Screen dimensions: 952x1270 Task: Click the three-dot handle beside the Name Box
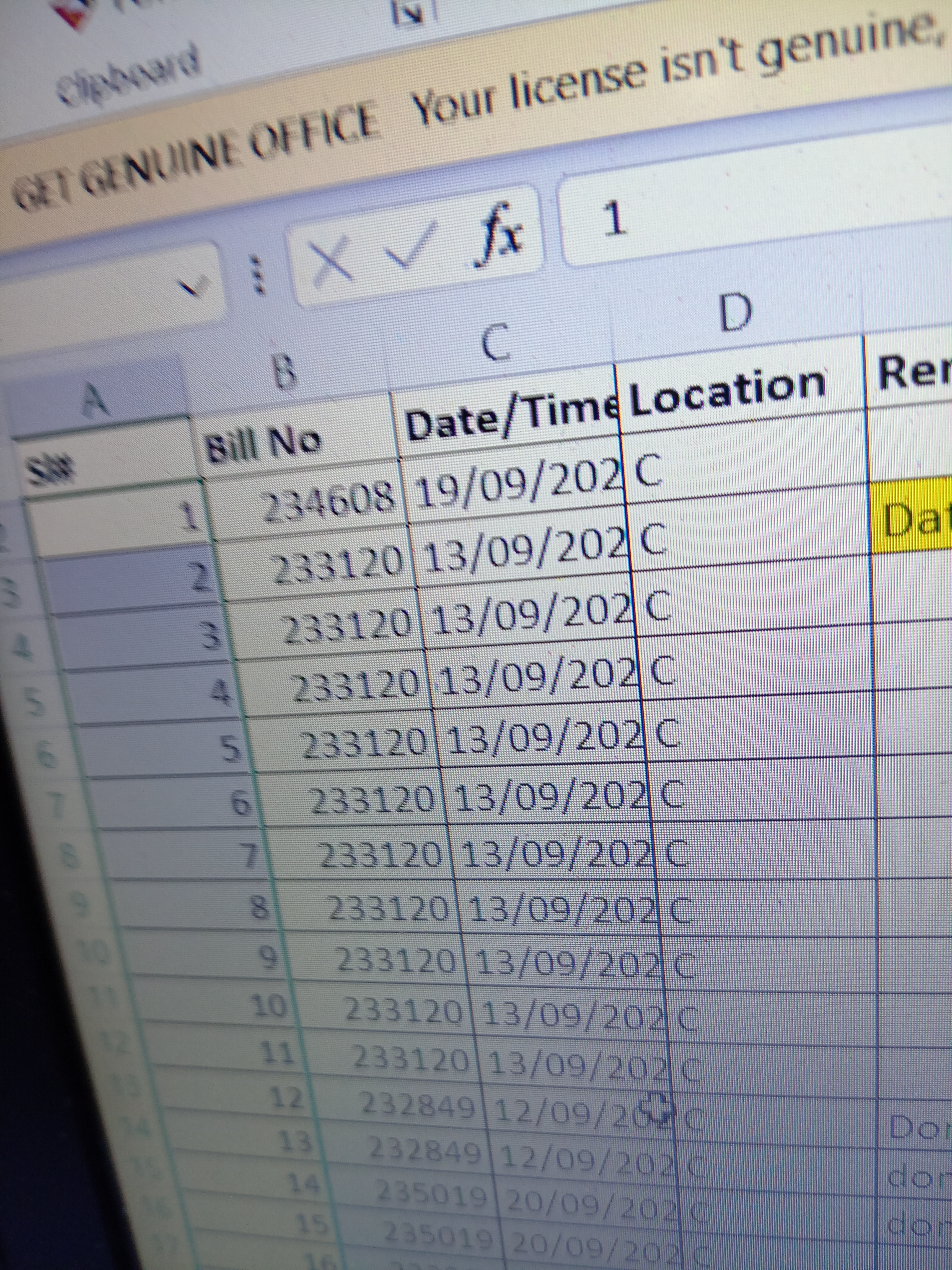(x=258, y=275)
